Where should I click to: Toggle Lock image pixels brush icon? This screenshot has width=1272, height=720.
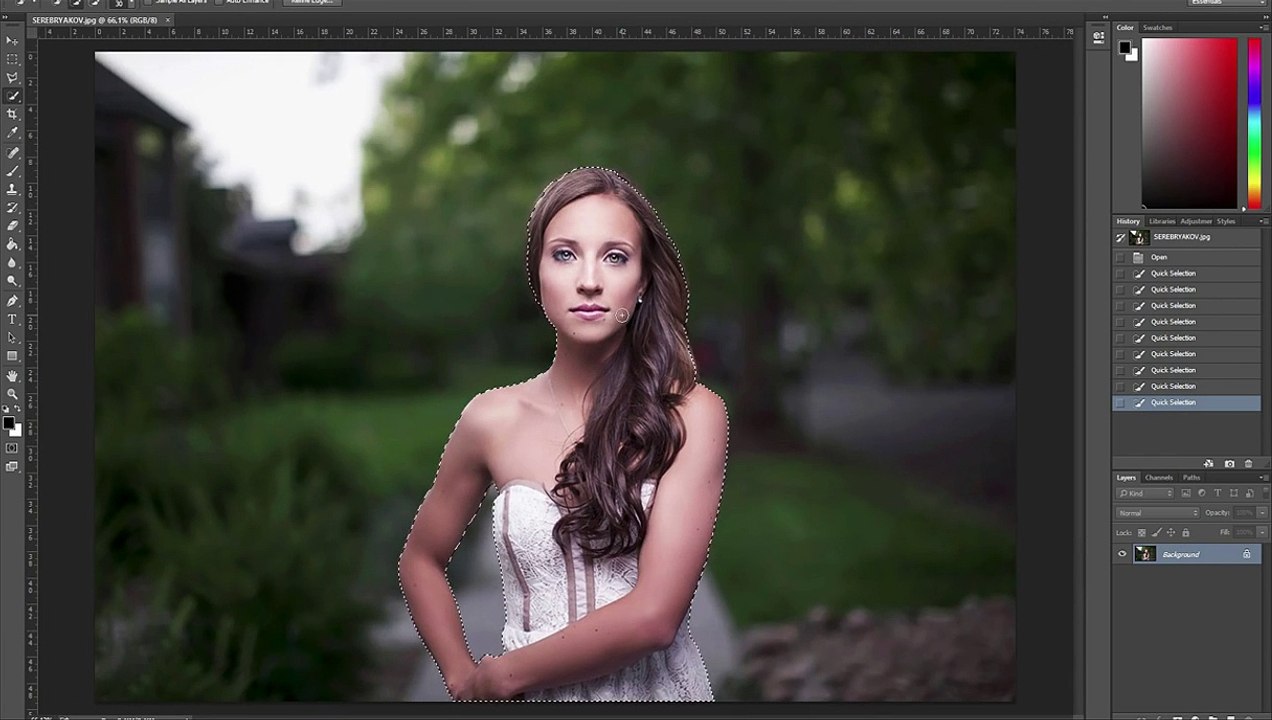click(1156, 533)
